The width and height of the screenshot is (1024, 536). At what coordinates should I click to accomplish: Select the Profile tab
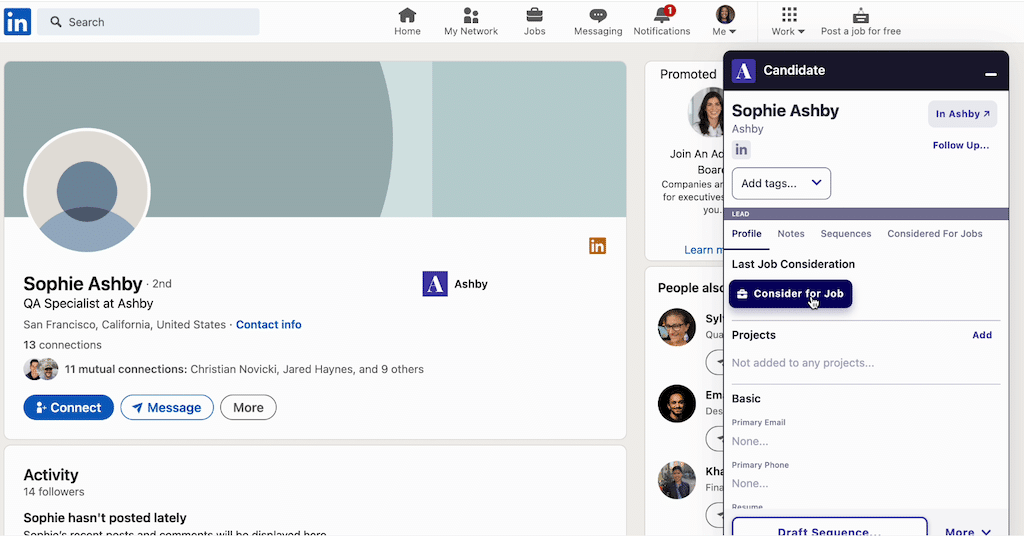click(x=746, y=234)
